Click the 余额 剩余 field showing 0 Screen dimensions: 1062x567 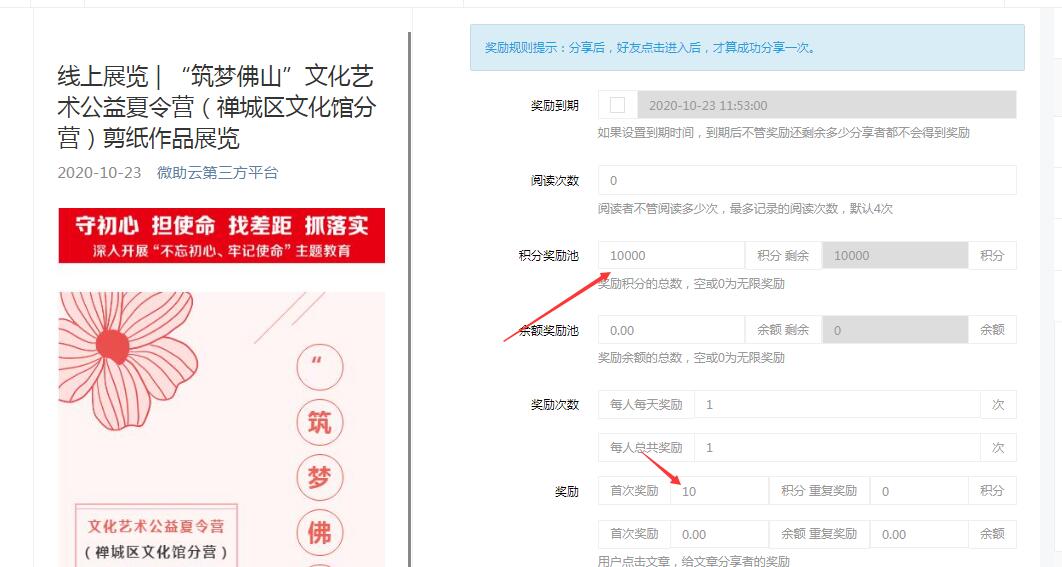click(895, 330)
